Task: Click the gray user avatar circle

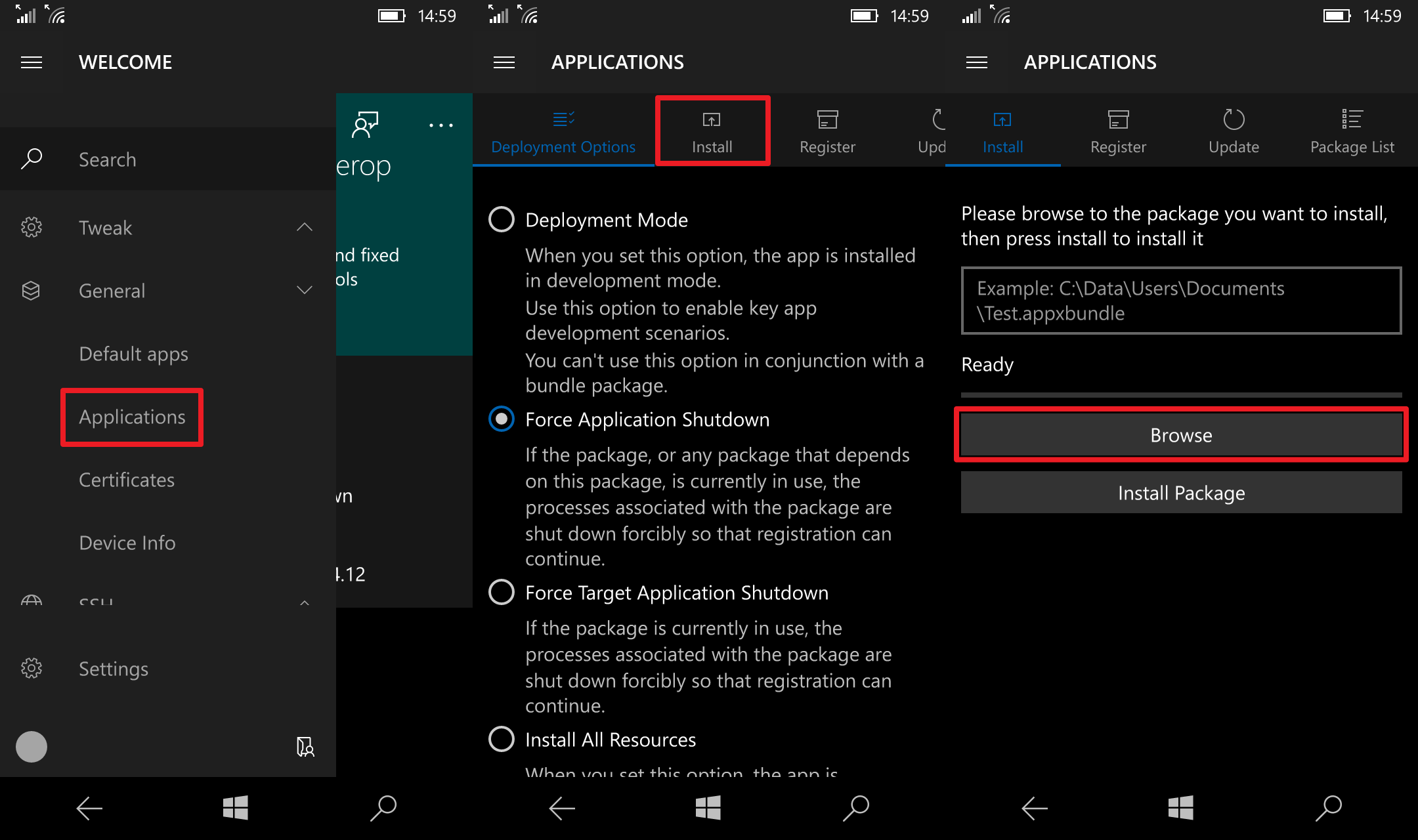Action: 32,747
